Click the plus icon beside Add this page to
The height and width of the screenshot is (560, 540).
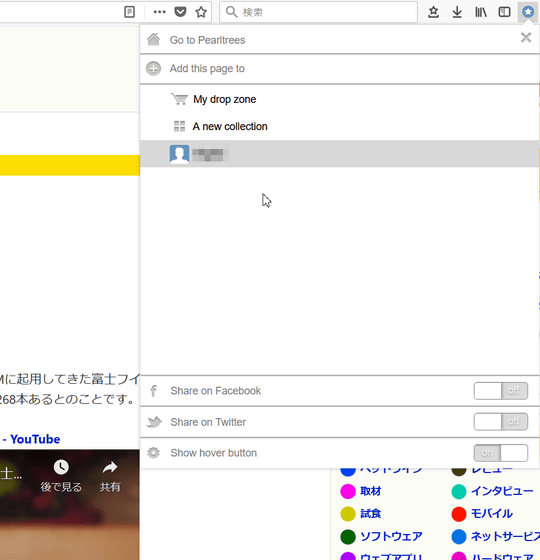[x=154, y=69]
